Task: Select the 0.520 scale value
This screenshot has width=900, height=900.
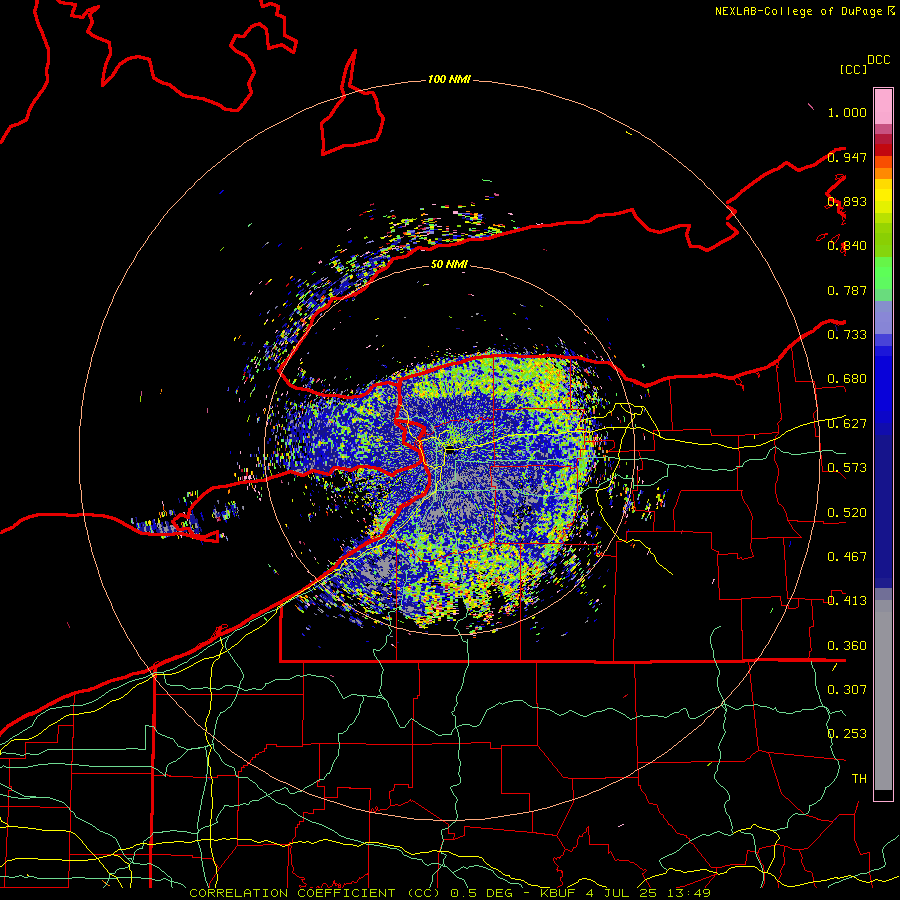Action: [x=847, y=512]
